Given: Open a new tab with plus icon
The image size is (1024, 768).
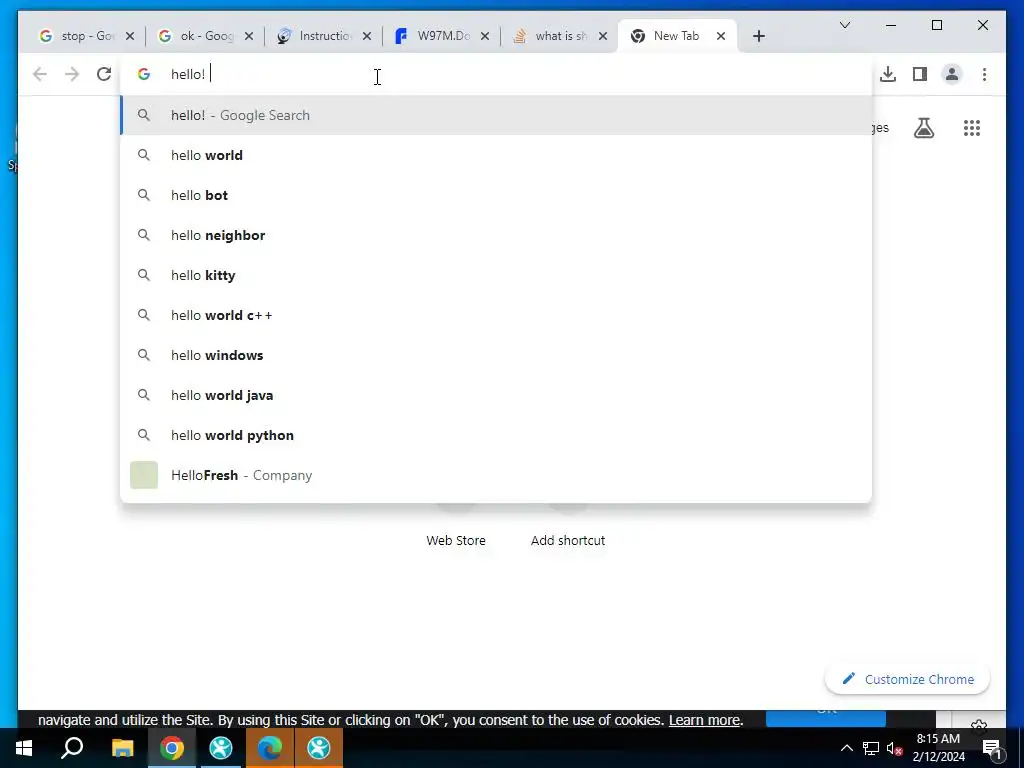Looking at the screenshot, I should [x=758, y=37].
